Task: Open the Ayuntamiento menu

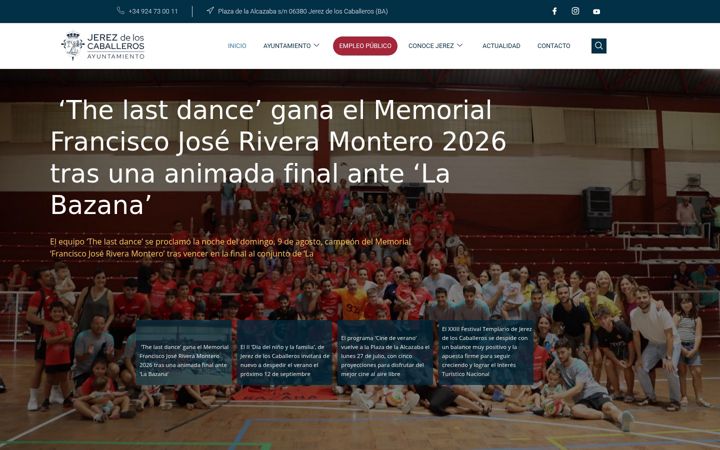Action: 287,46
